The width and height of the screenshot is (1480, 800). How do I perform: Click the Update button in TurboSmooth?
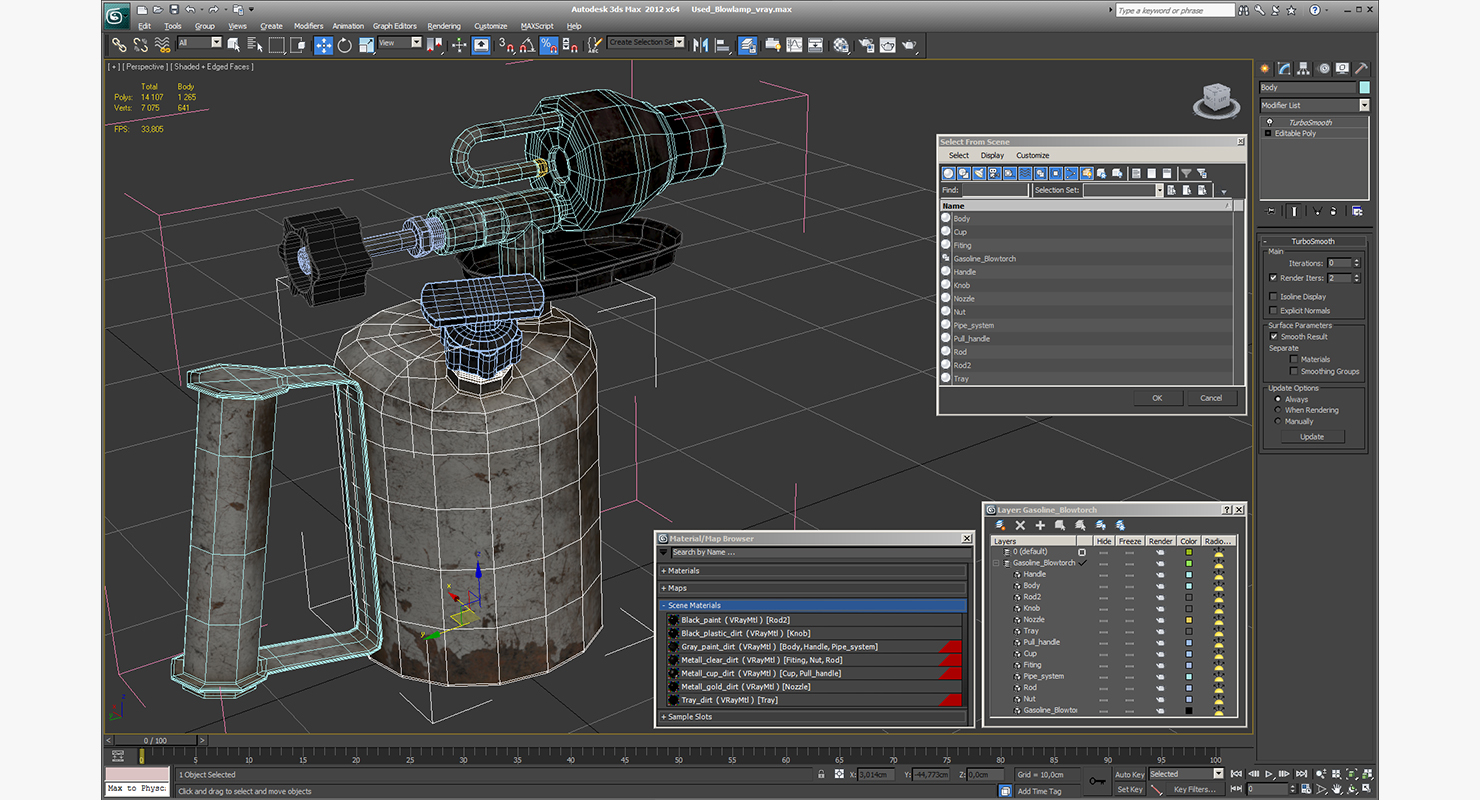1312,437
